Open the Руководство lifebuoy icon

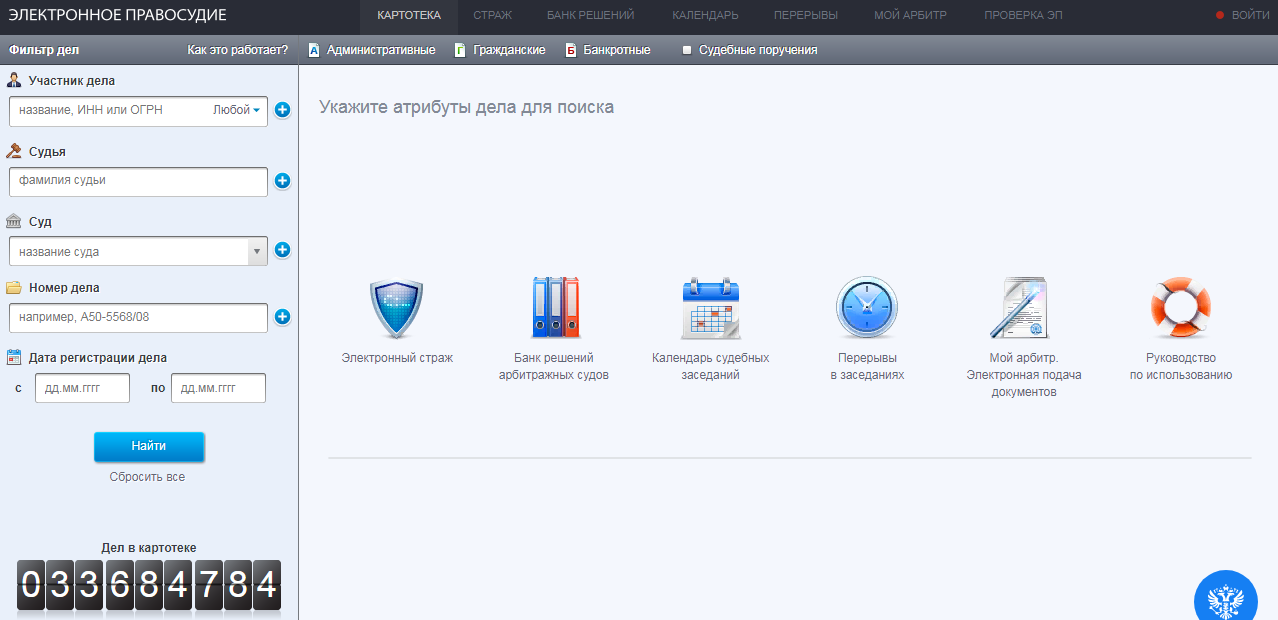[1180, 308]
